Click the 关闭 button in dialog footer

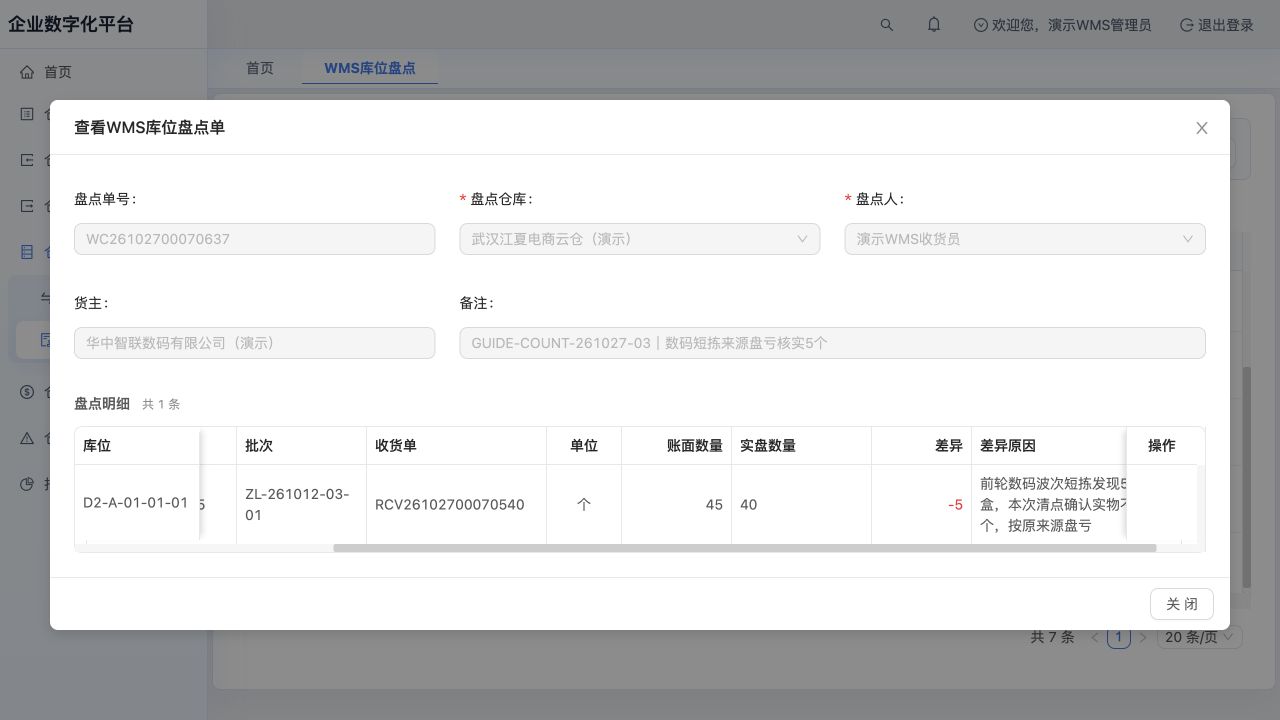coord(1182,604)
